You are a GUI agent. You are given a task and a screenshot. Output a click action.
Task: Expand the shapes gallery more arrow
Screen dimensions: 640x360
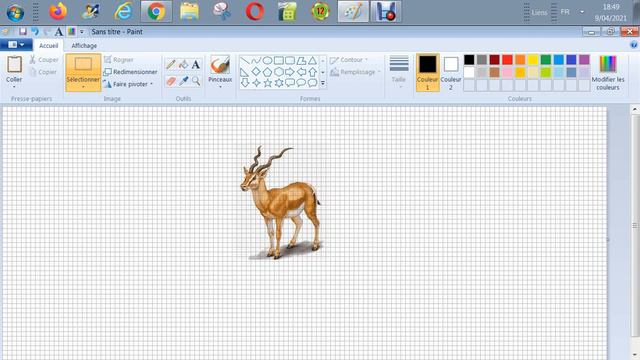tap(323, 83)
